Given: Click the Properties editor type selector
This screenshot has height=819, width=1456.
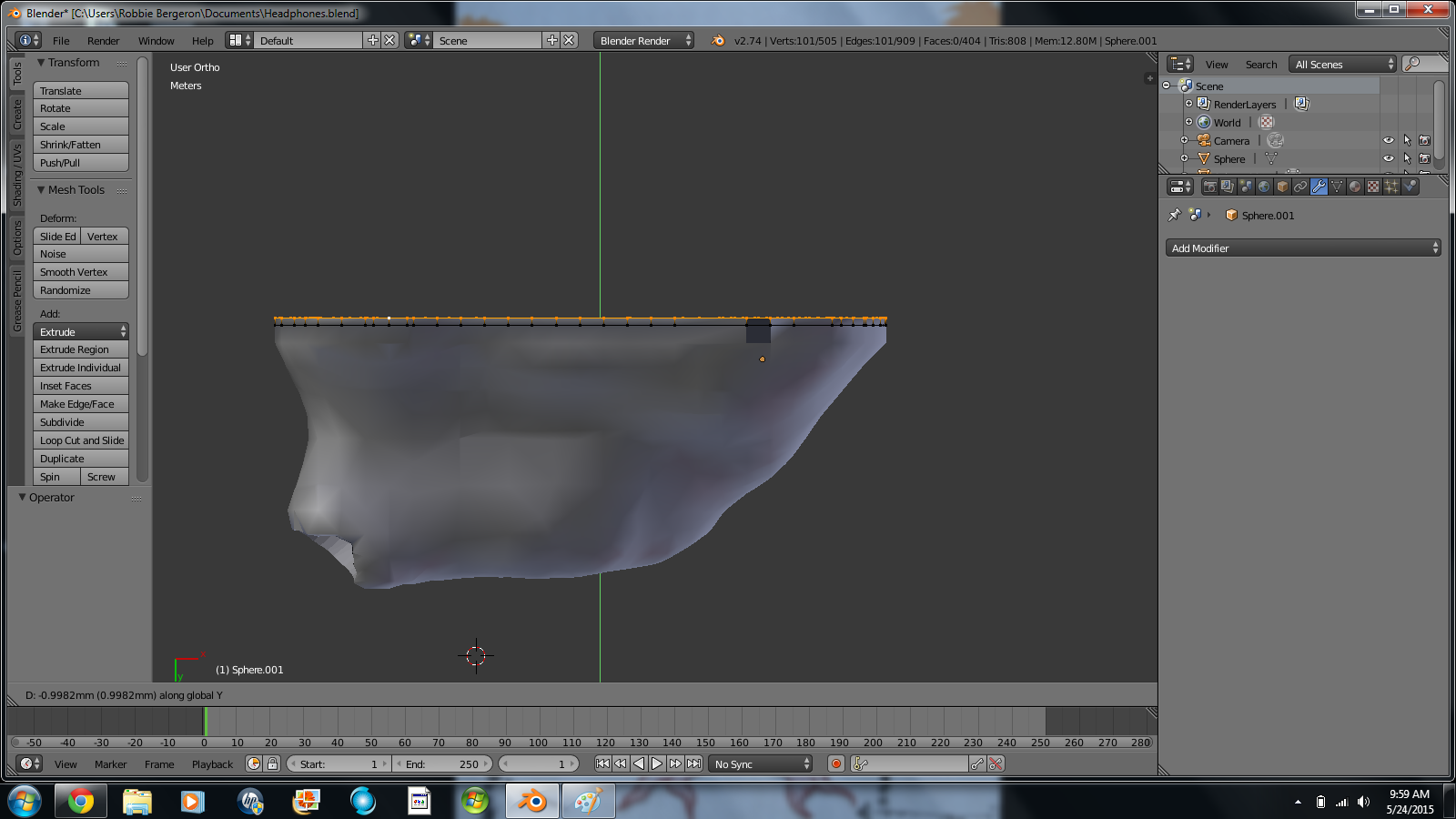Looking at the screenshot, I should (x=1180, y=187).
